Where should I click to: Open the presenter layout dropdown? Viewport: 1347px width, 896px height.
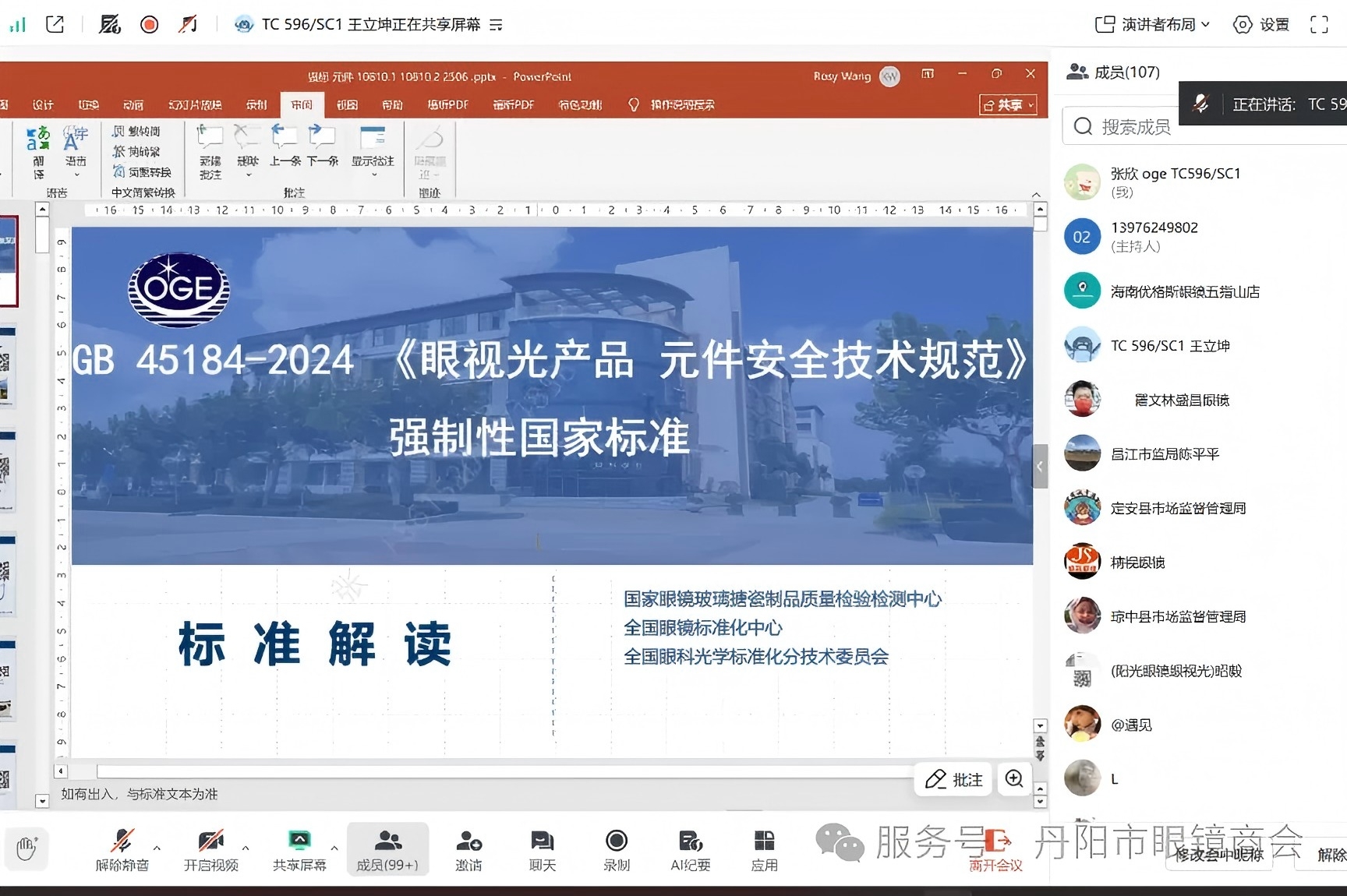point(1152,25)
